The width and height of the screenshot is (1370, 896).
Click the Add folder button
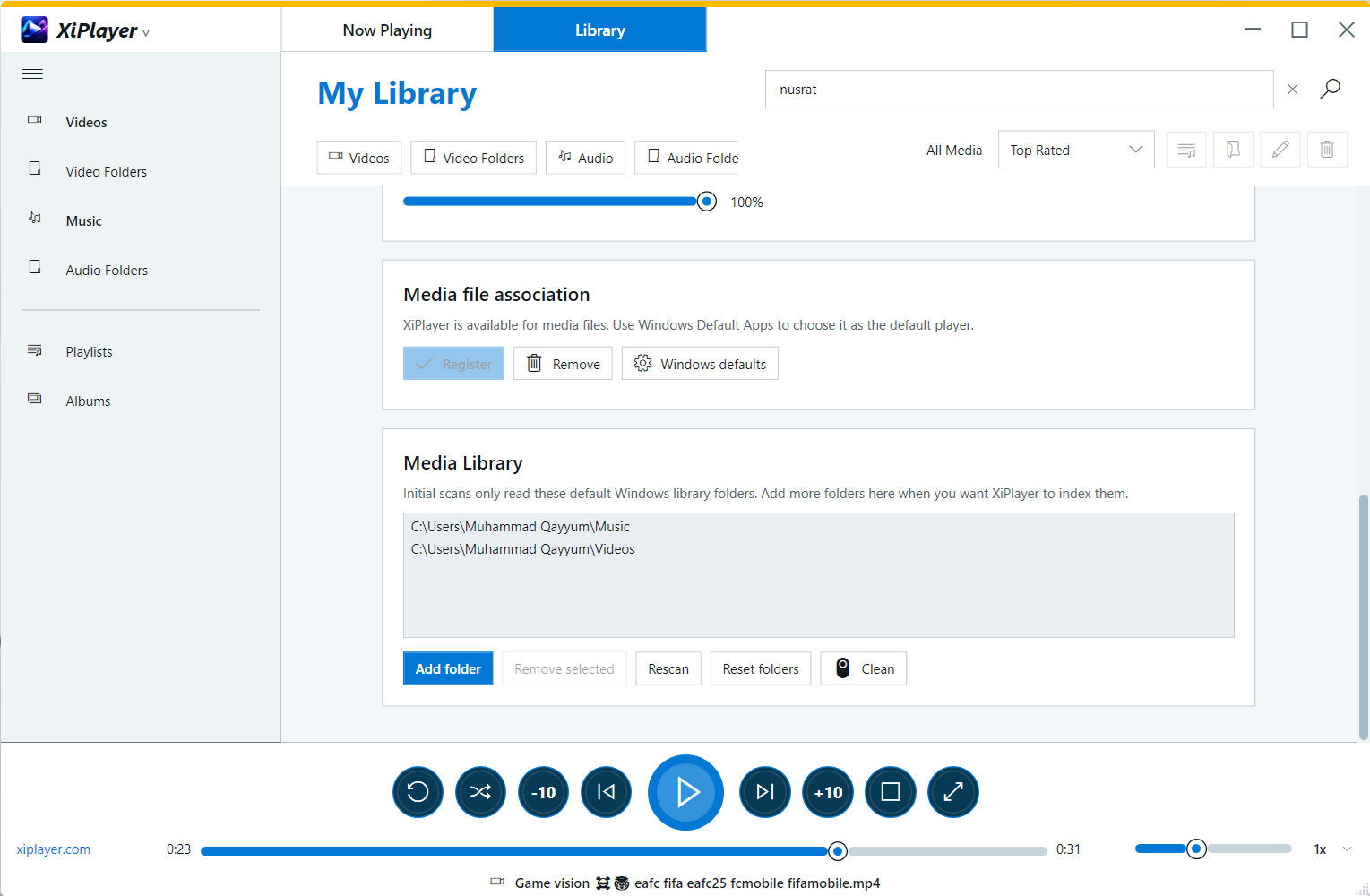tap(448, 668)
